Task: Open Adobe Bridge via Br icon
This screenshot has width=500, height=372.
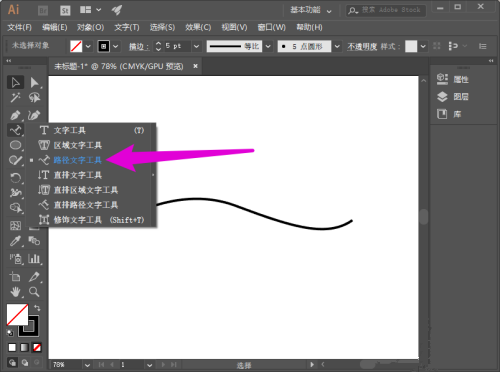Action: point(43,10)
